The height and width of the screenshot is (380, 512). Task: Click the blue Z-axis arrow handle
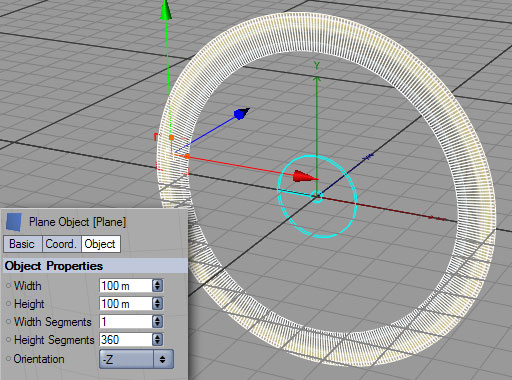[242, 113]
